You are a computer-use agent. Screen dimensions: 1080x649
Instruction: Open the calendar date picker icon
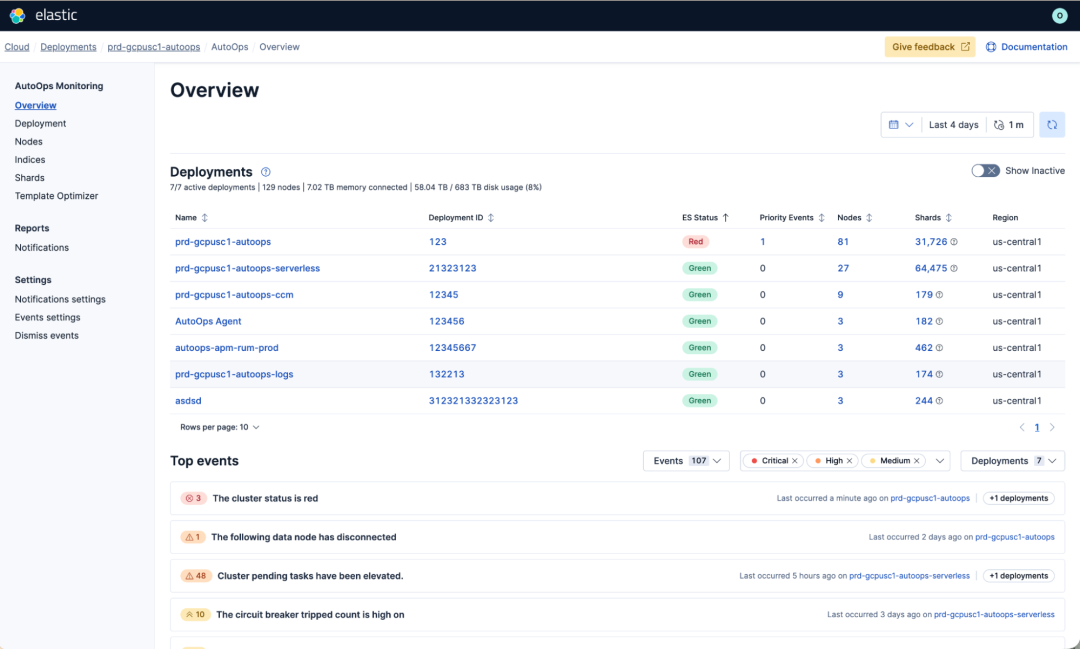pos(893,125)
